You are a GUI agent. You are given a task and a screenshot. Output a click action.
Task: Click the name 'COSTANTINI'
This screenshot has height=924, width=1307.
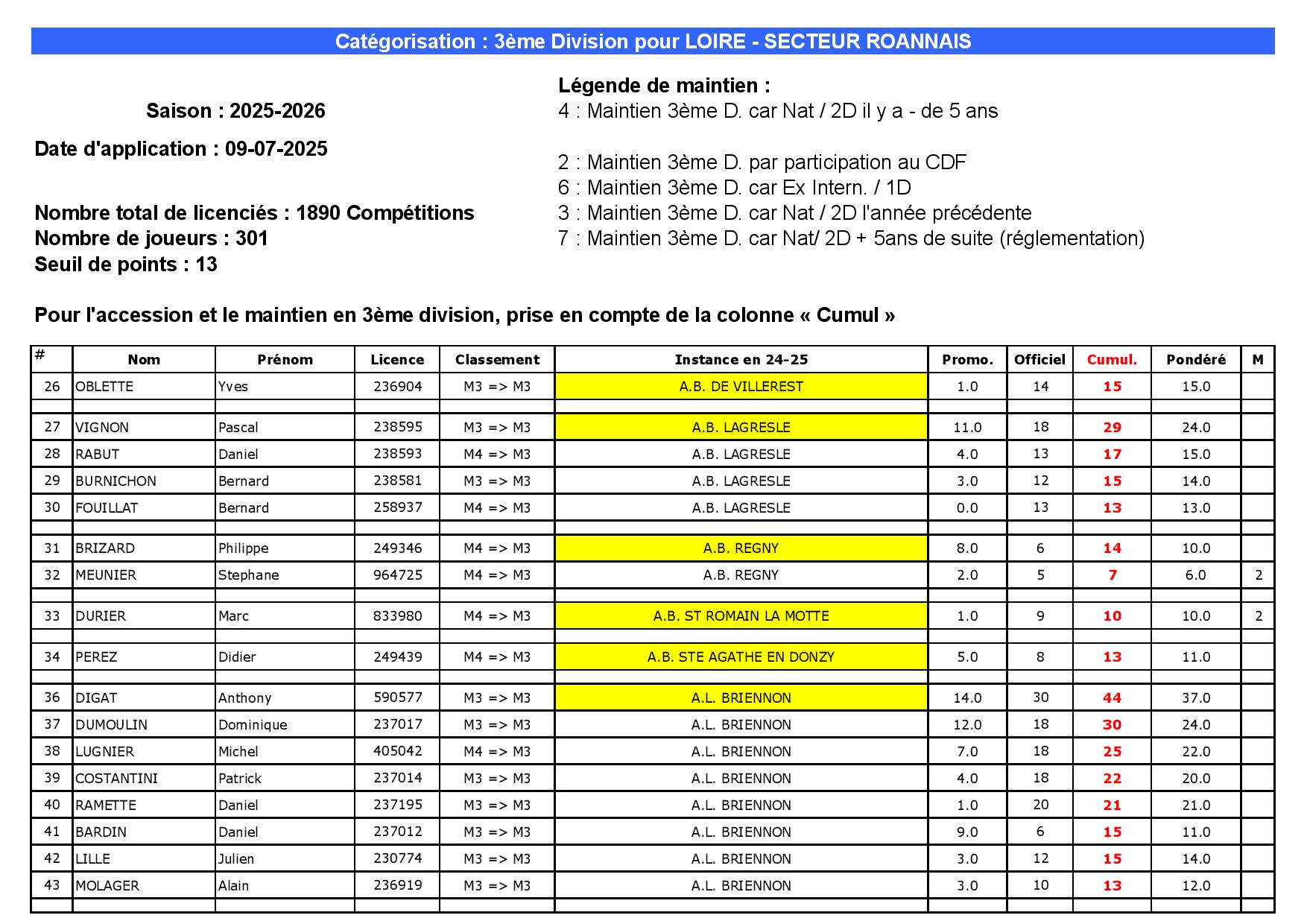(x=117, y=779)
